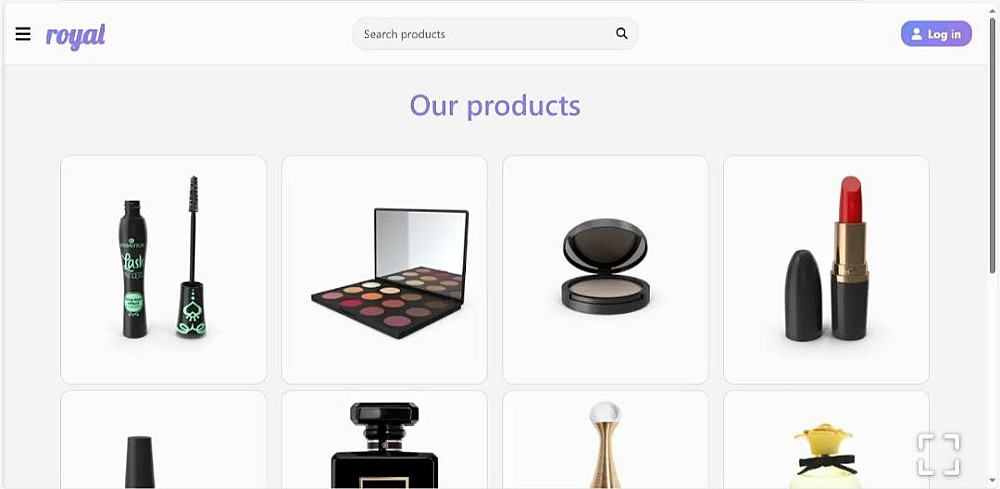Click the royal logo

tap(75, 36)
